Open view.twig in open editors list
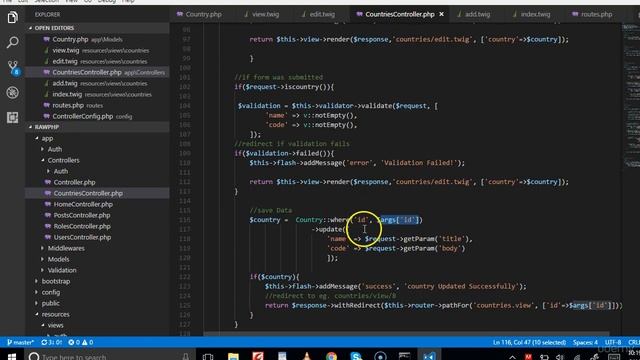Image resolution: width=640 pixels, height=360 pixels. [97, 51]
